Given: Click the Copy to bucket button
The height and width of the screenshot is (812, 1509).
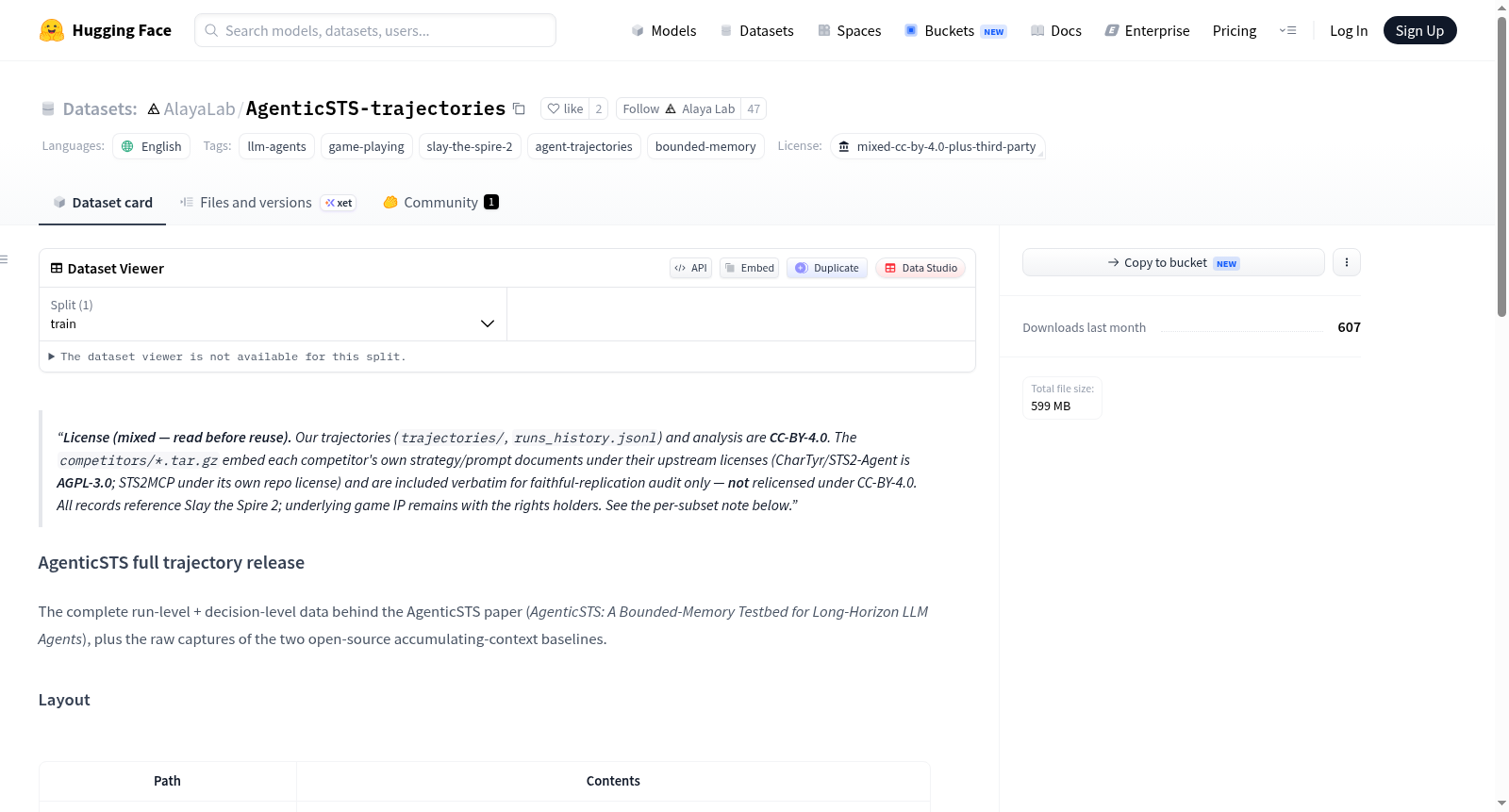Looking at the screenshot, I should pos(1173,262).
